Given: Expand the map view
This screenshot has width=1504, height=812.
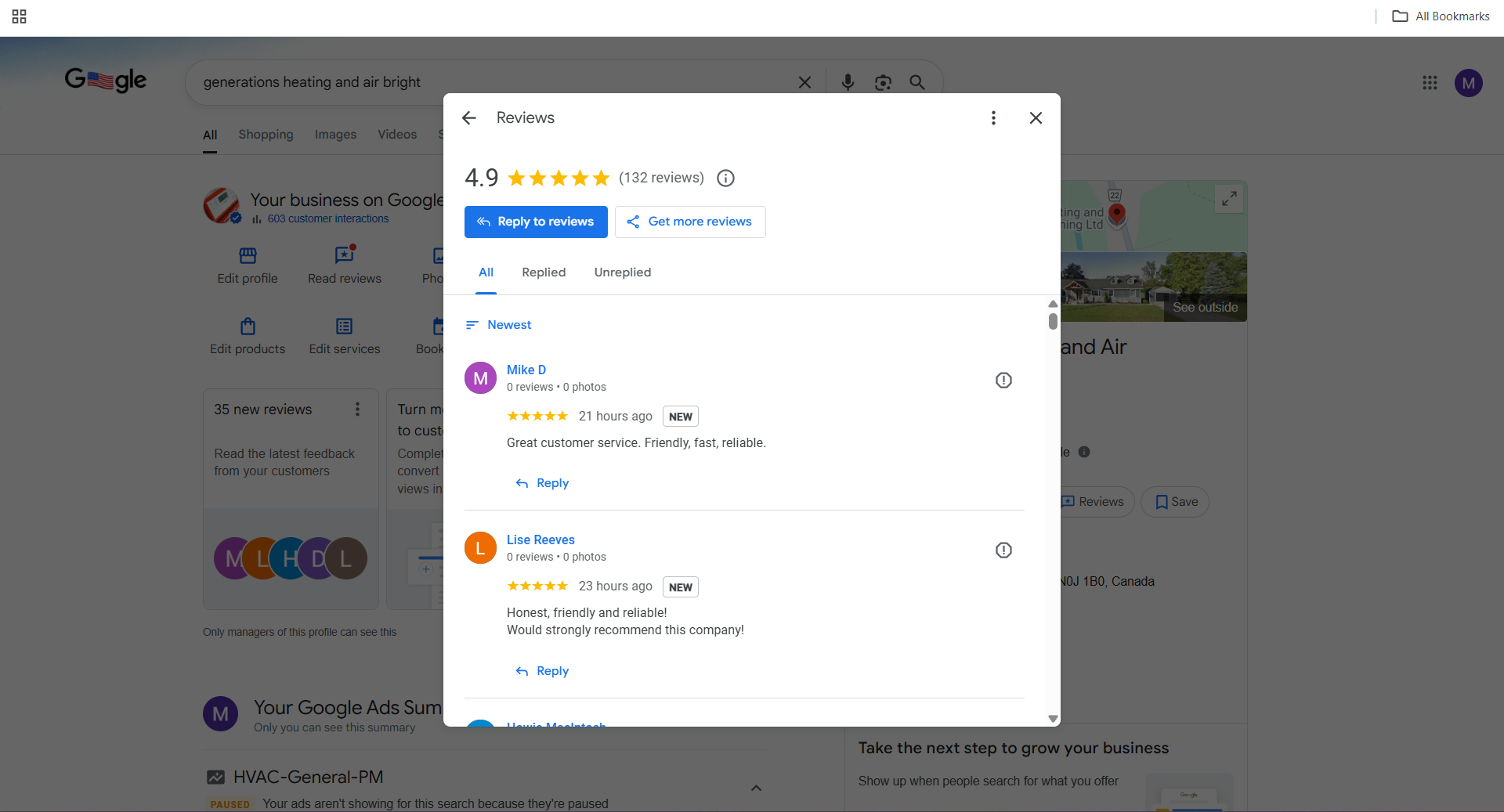Looking at the screenshot, I should pyautogui.click(x=1230, y=199).
